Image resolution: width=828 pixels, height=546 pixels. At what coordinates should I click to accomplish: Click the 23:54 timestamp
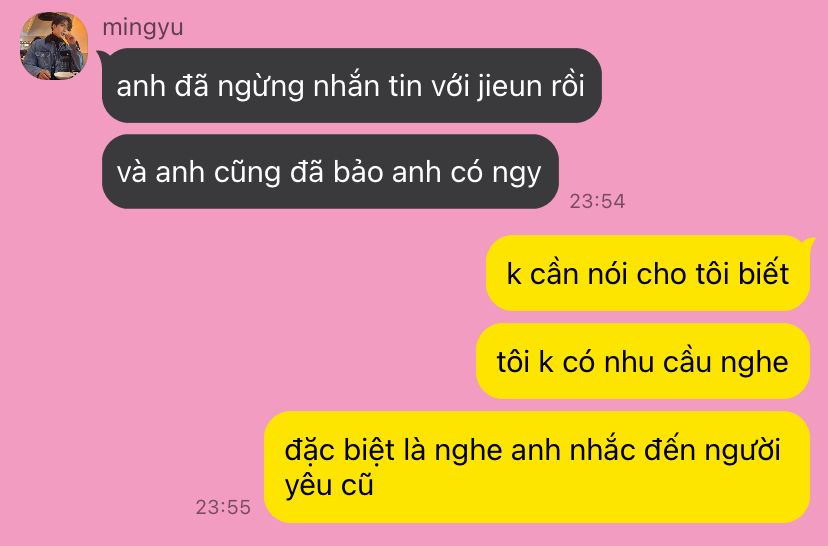click(597, 201)
